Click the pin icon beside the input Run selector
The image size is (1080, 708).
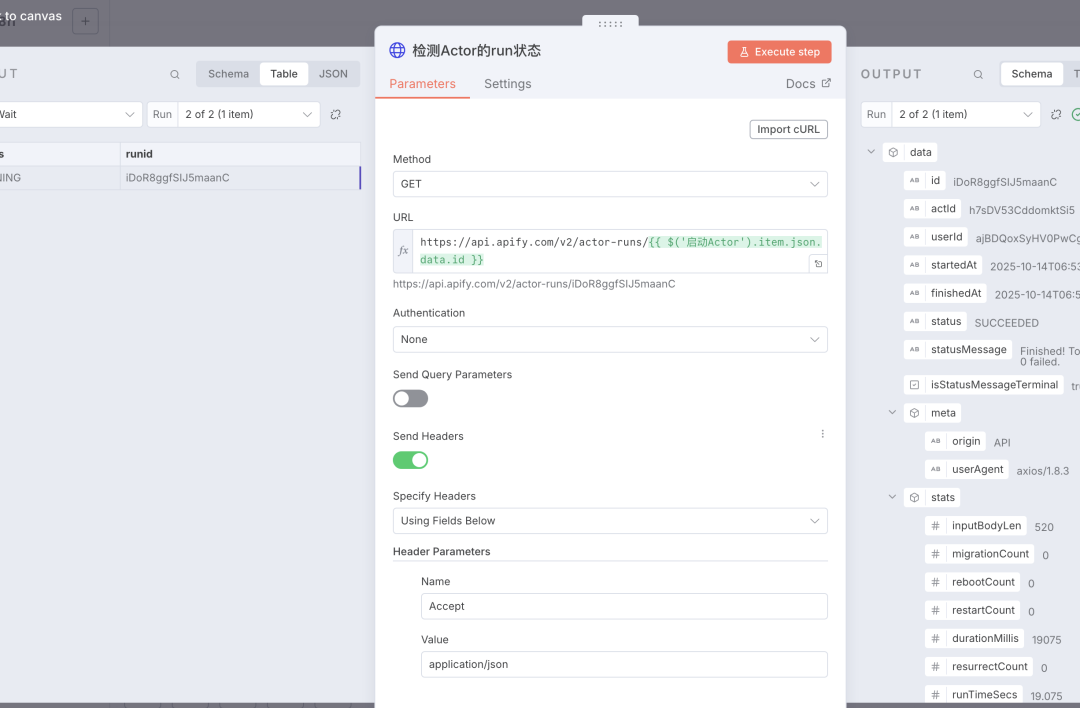click(x=336, y=115)
